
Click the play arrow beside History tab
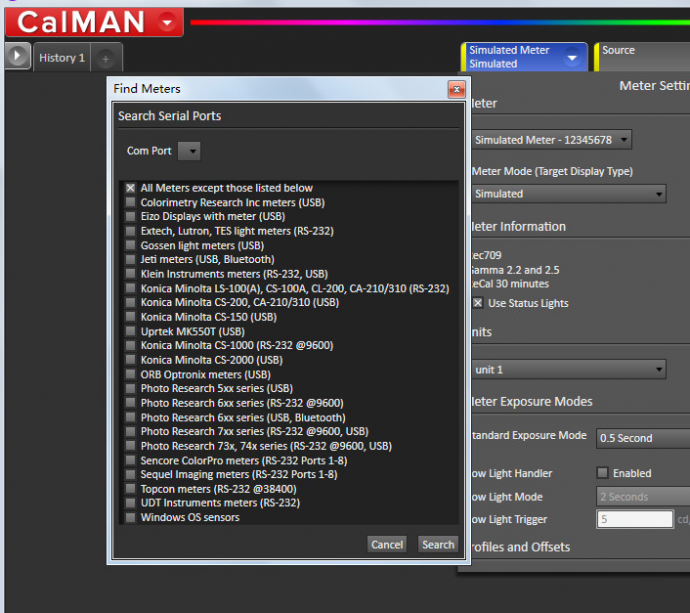pos(17,57)
